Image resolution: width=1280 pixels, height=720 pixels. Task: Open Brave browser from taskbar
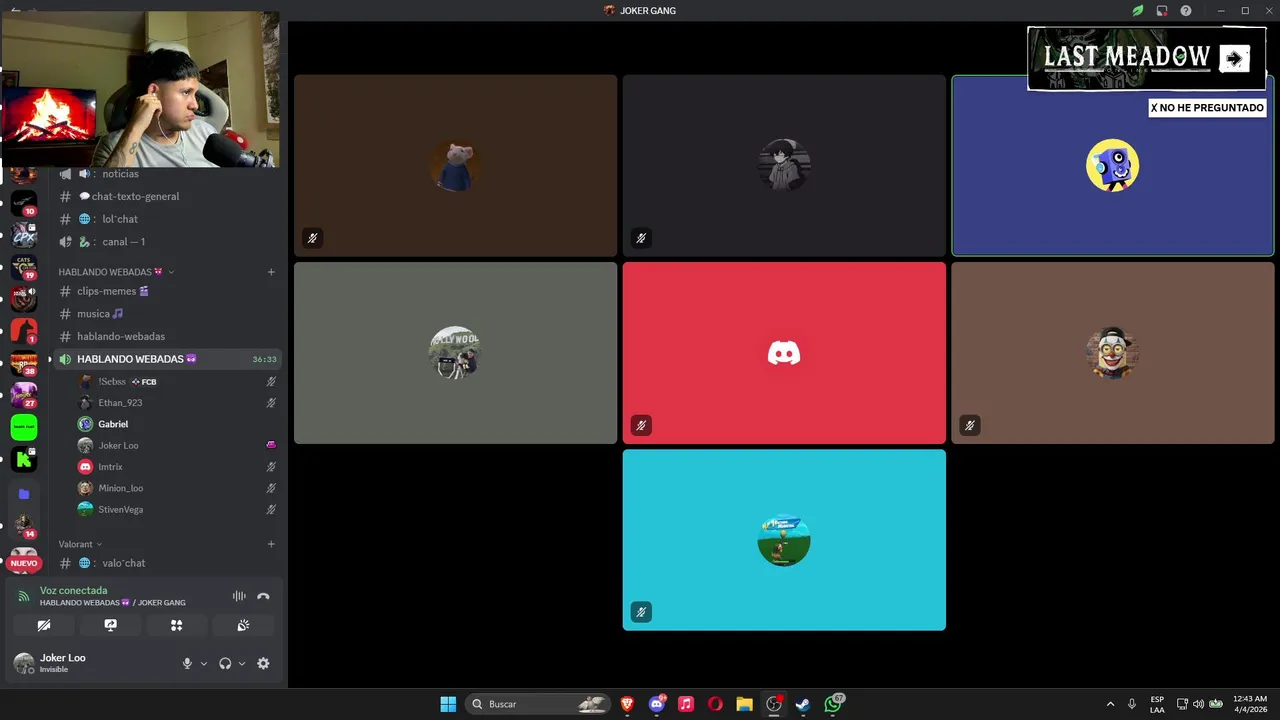[x=628, y=704]
